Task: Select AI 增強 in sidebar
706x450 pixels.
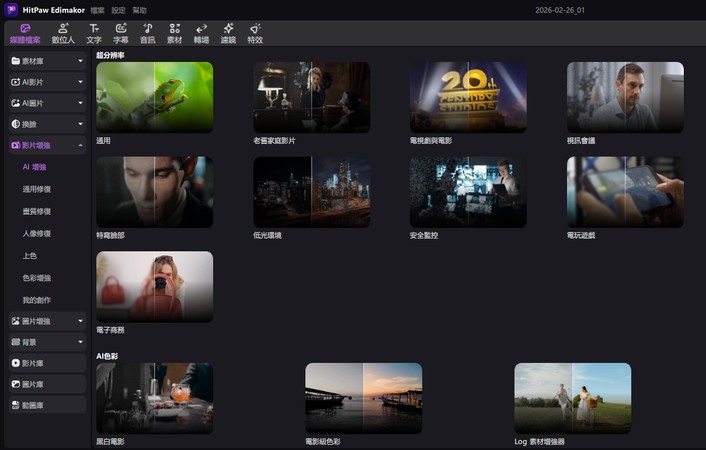Action: (34, 167)
